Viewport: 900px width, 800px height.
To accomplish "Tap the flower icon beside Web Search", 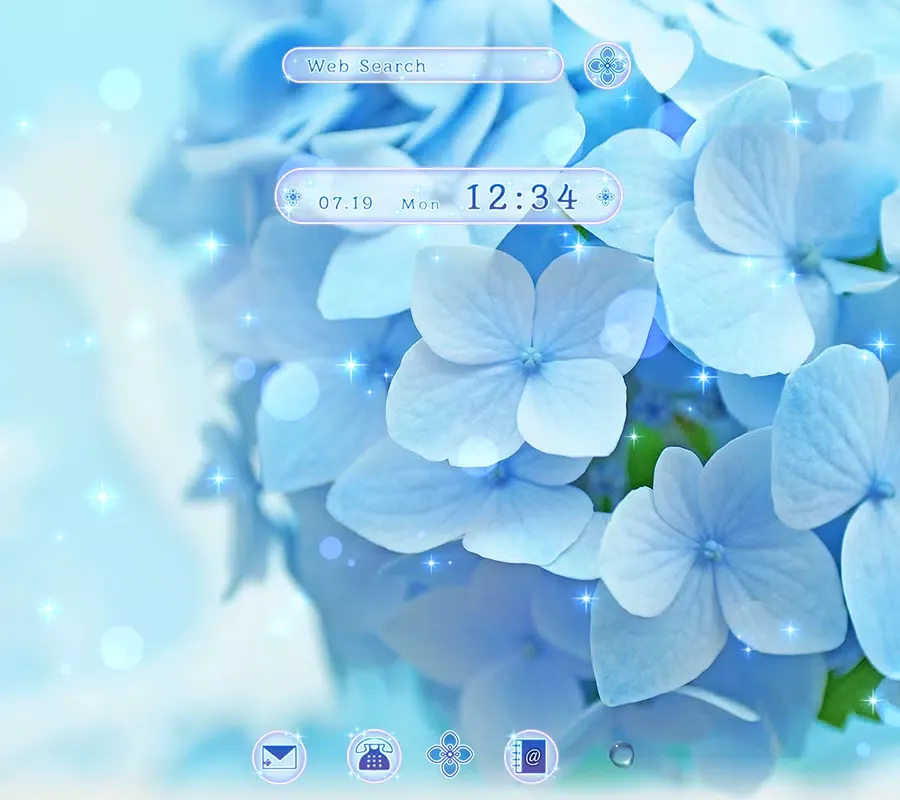I will pyautogui.click(x=607, y=65).
